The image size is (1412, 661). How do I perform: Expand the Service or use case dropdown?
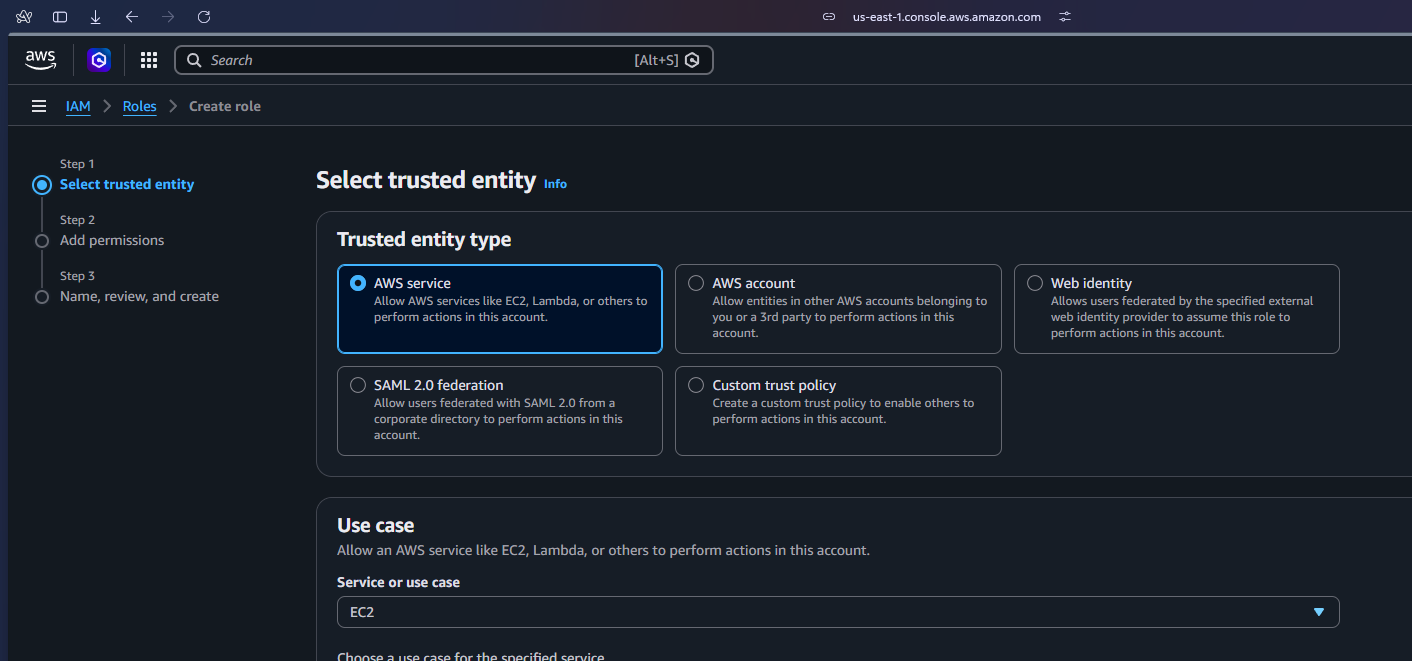[x=837, y=612]
